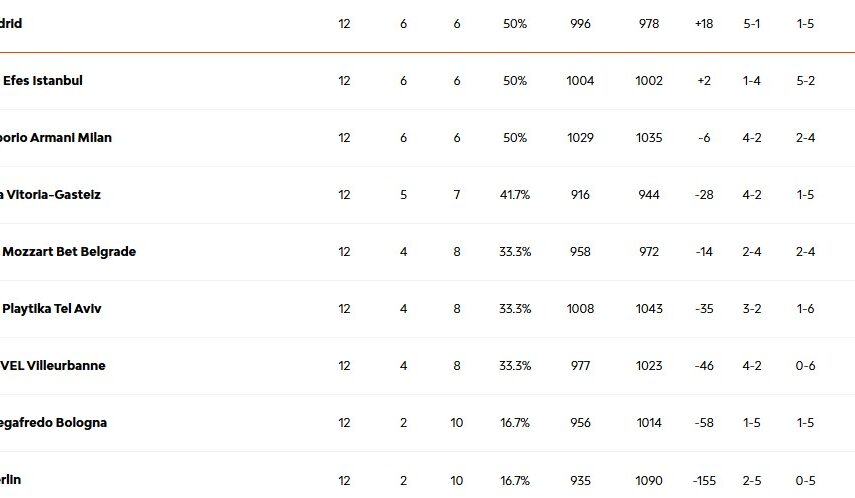The height and width of the screenshot is (498, 855).
Task: Select the Bologna team name
Action: point(54,423)
